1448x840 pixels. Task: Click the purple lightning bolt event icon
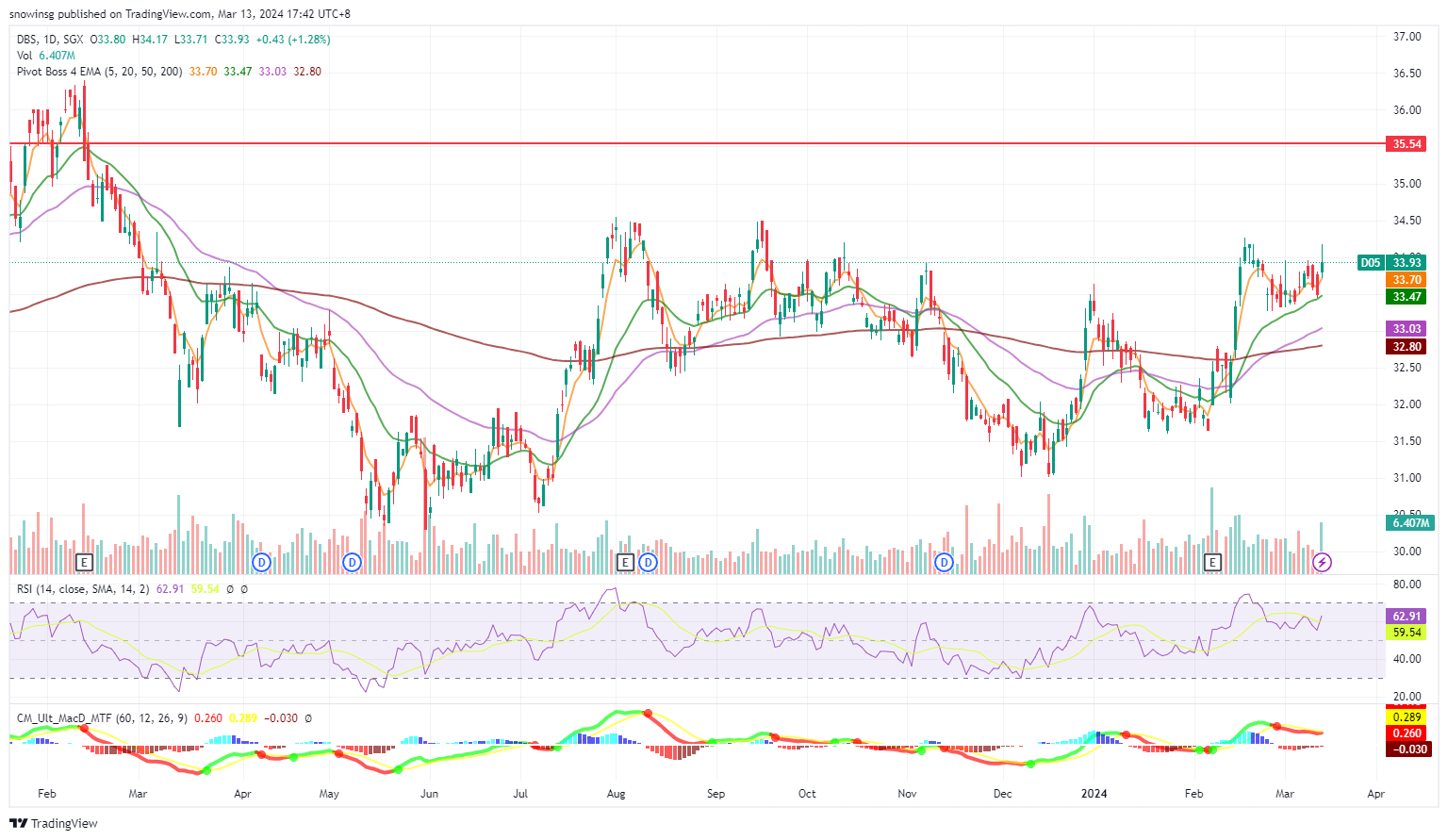1323,563
